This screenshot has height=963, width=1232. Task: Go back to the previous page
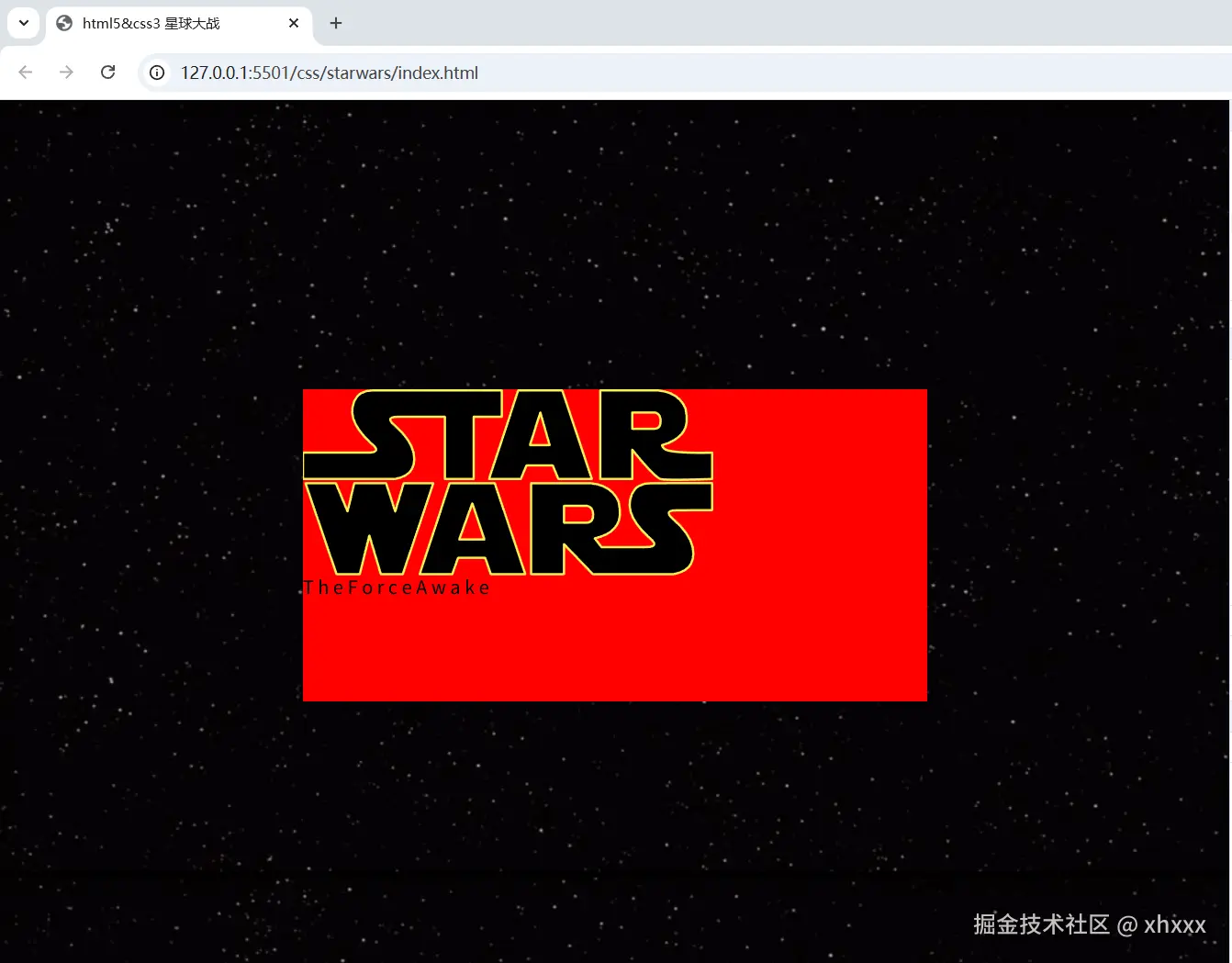tap(26, 73)
